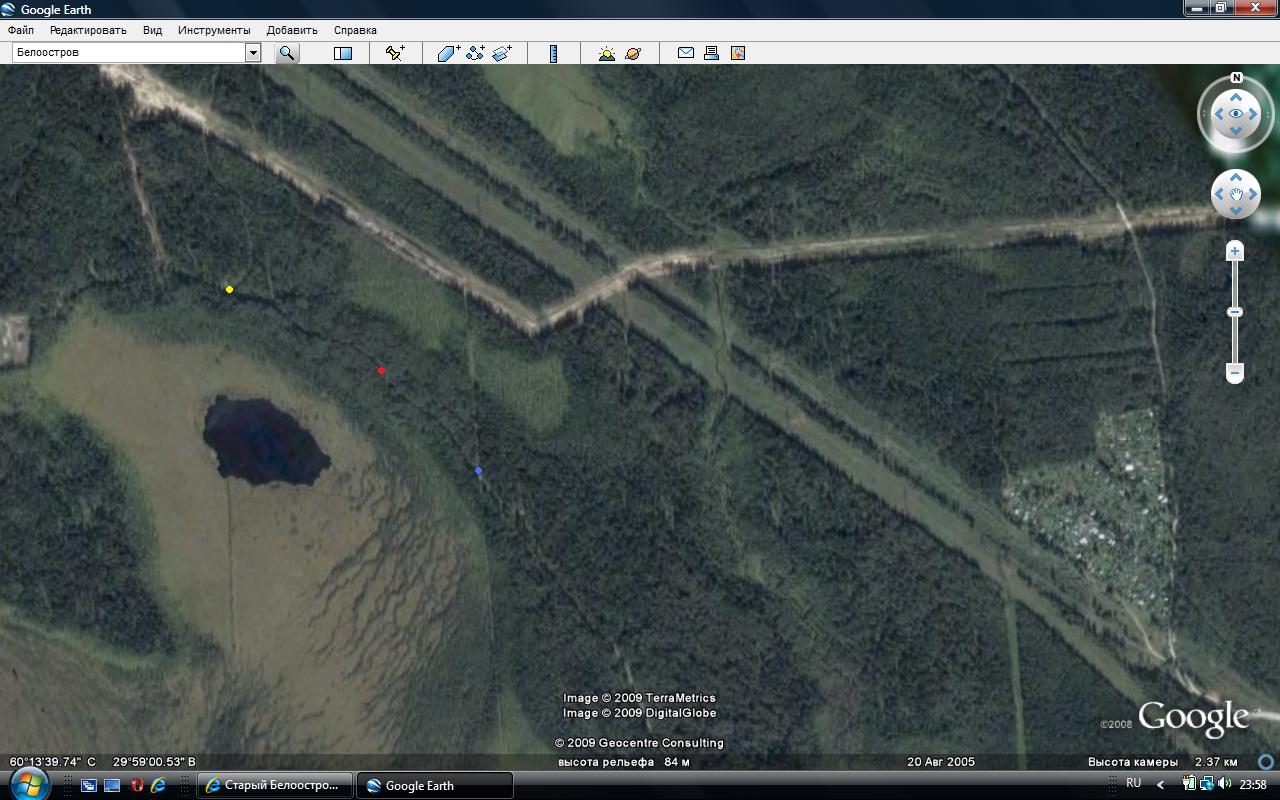Toggle the sidebar panel icon

coord(343,53)
